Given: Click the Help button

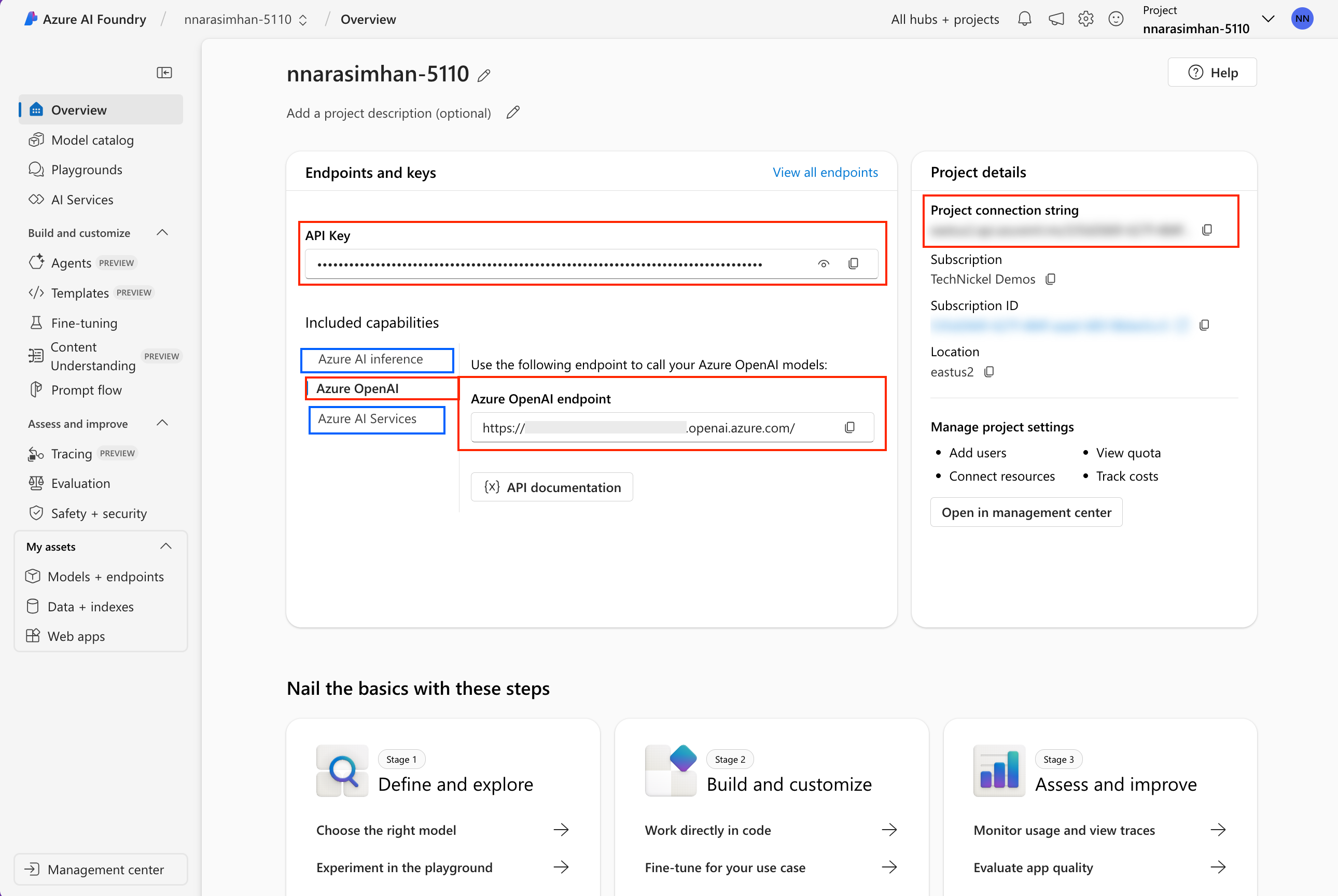Looking at the screenshot, I should [1211, 73].
